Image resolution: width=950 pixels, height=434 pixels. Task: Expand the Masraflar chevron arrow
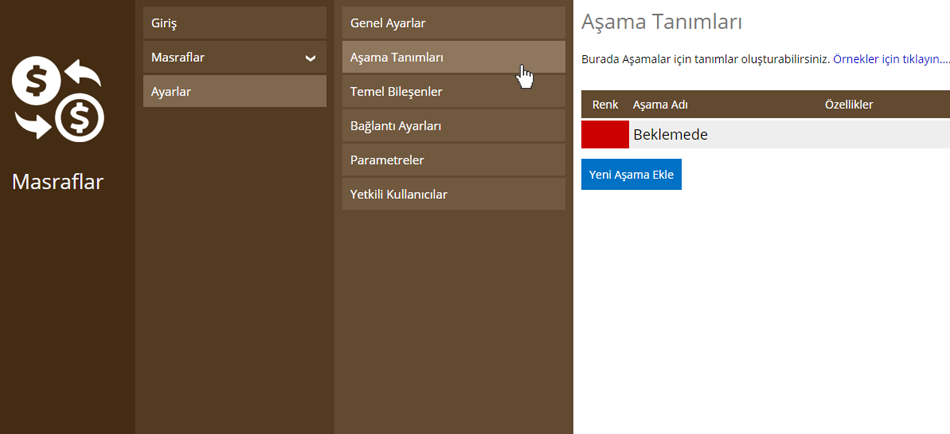click(x=310, y=58)
